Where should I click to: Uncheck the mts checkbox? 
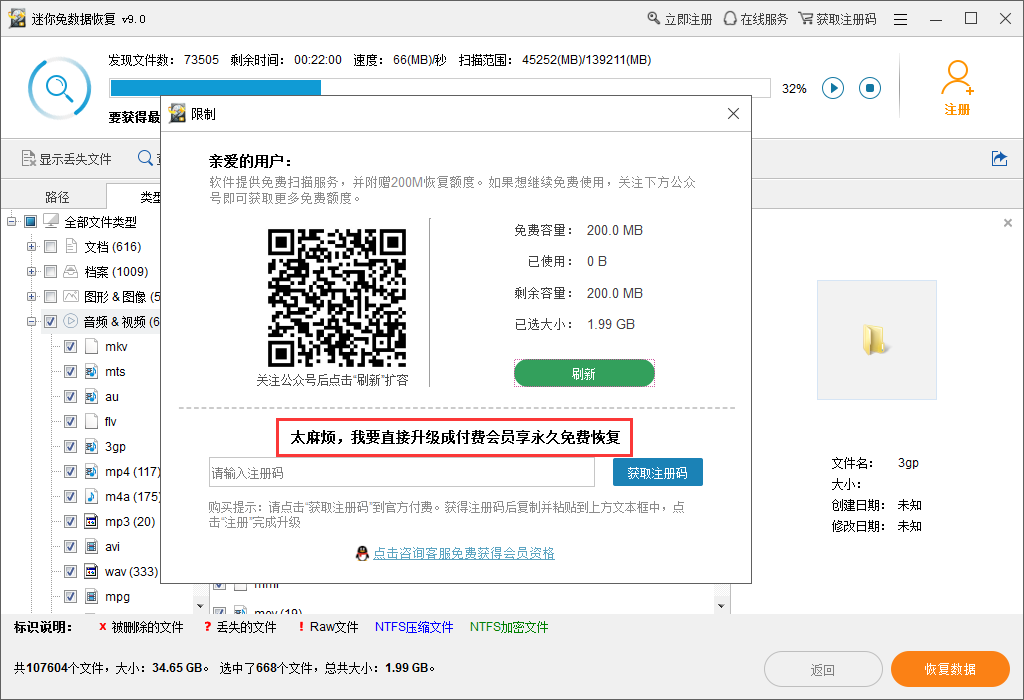coord(71,372)
